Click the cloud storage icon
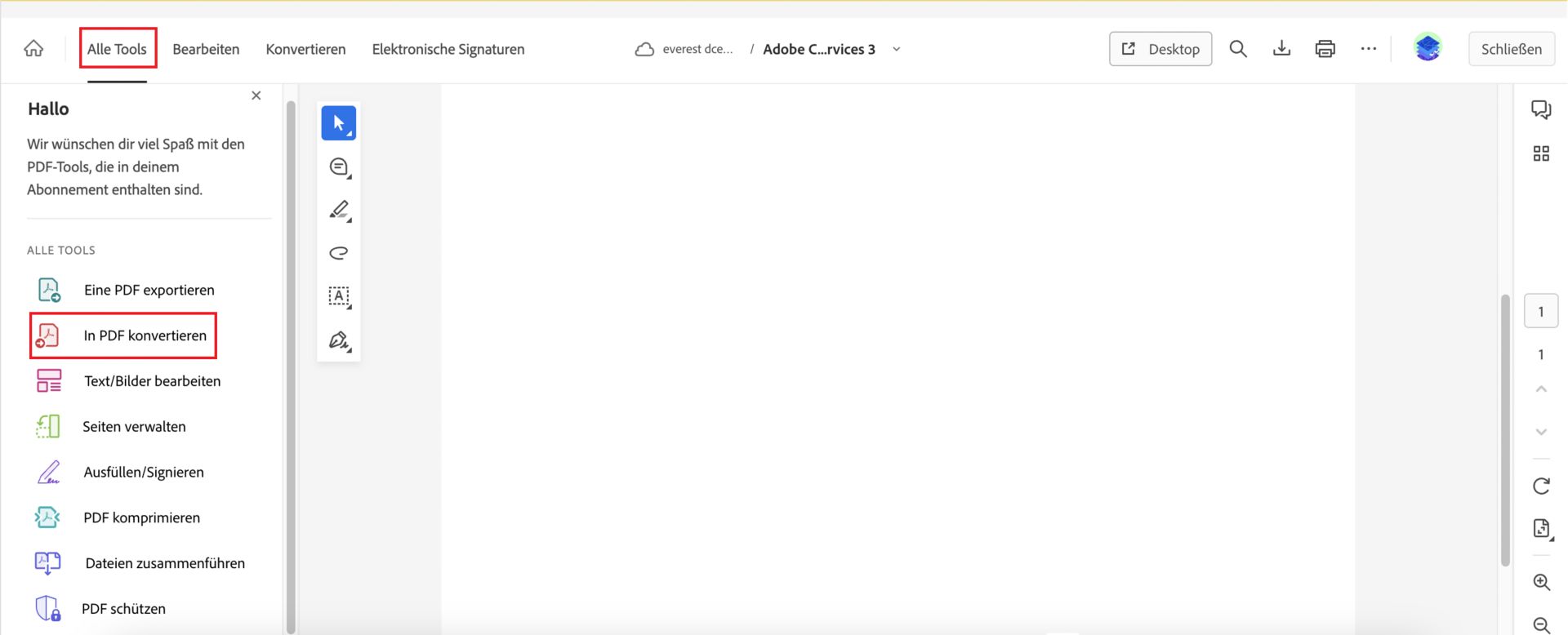Image resolution: width=1568 pixels, height=635 pixels. [644, 49]
